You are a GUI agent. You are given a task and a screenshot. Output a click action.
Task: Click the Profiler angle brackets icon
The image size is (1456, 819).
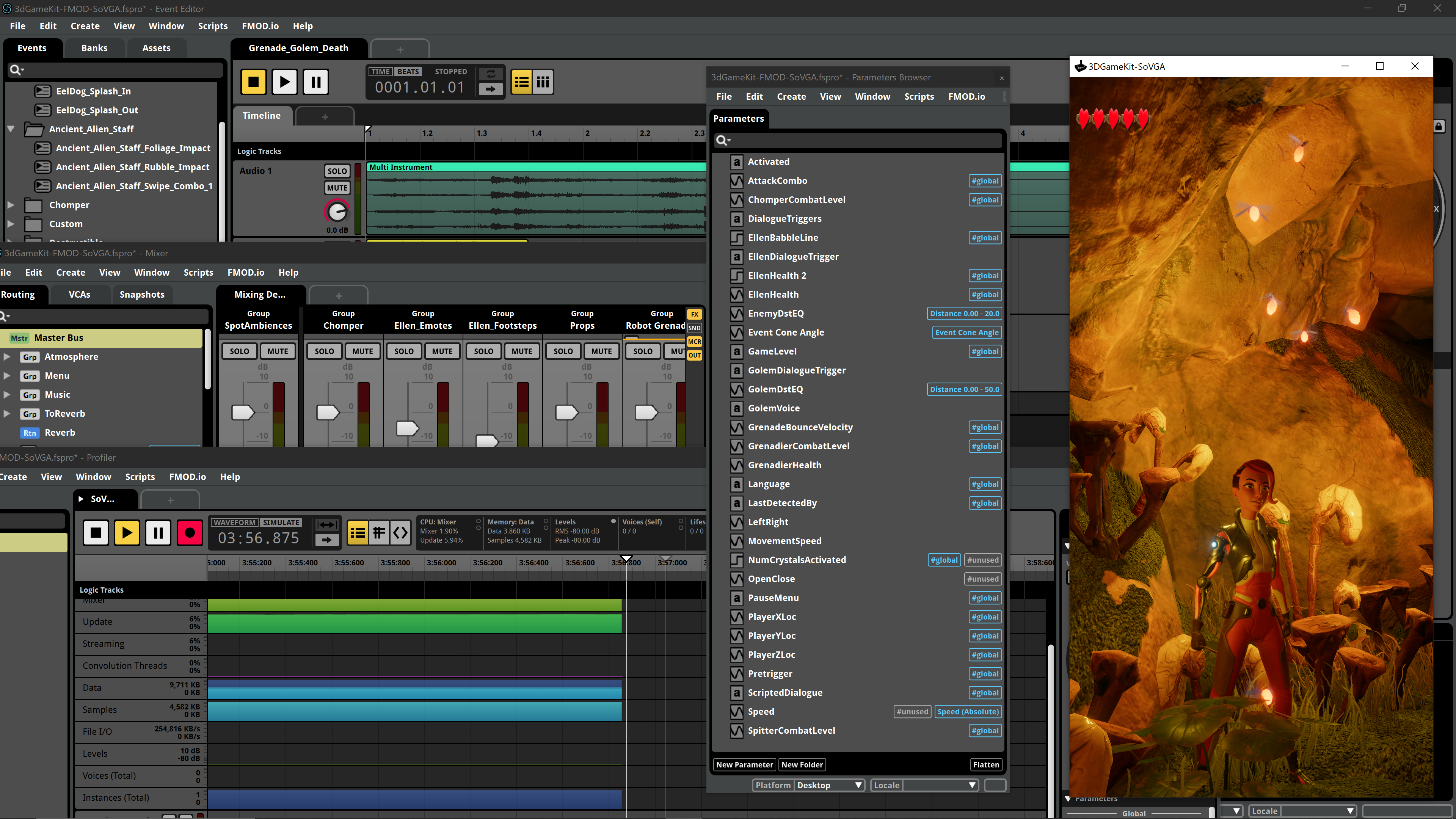point(400,533)
